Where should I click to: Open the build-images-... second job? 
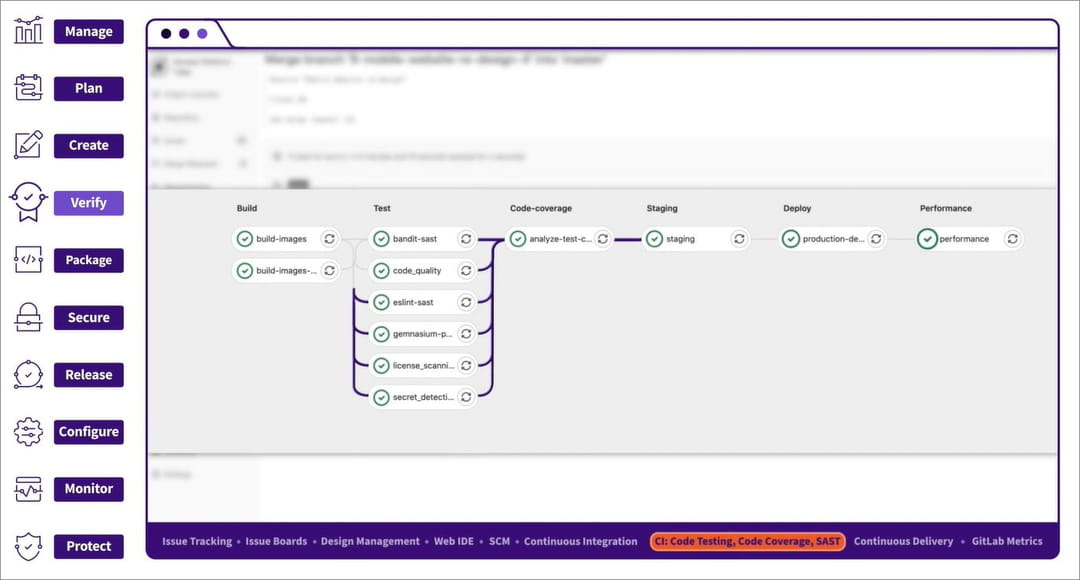click(x=286, y=271)
